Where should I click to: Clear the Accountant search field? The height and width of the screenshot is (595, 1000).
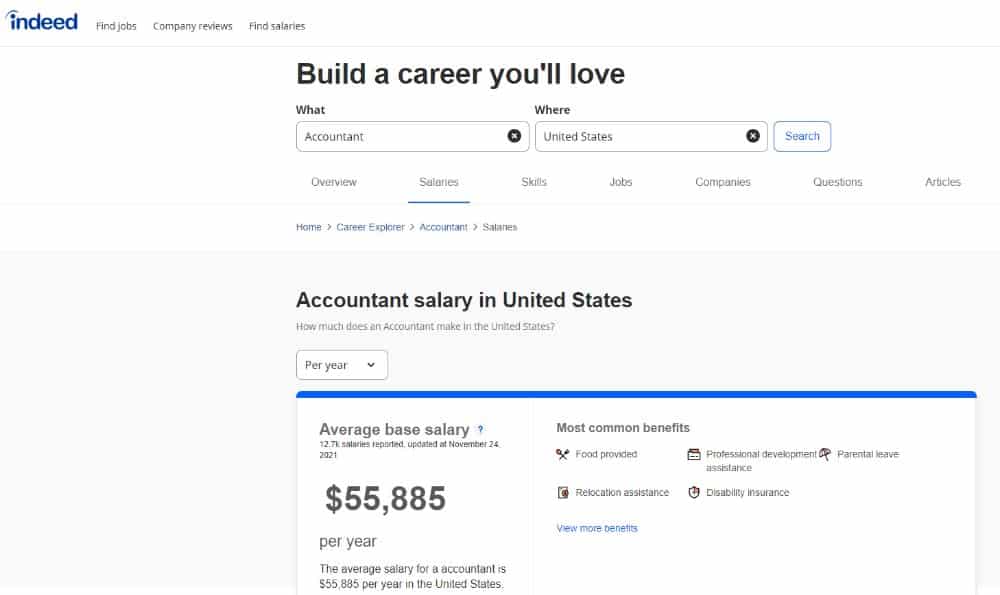click(514, 136)
